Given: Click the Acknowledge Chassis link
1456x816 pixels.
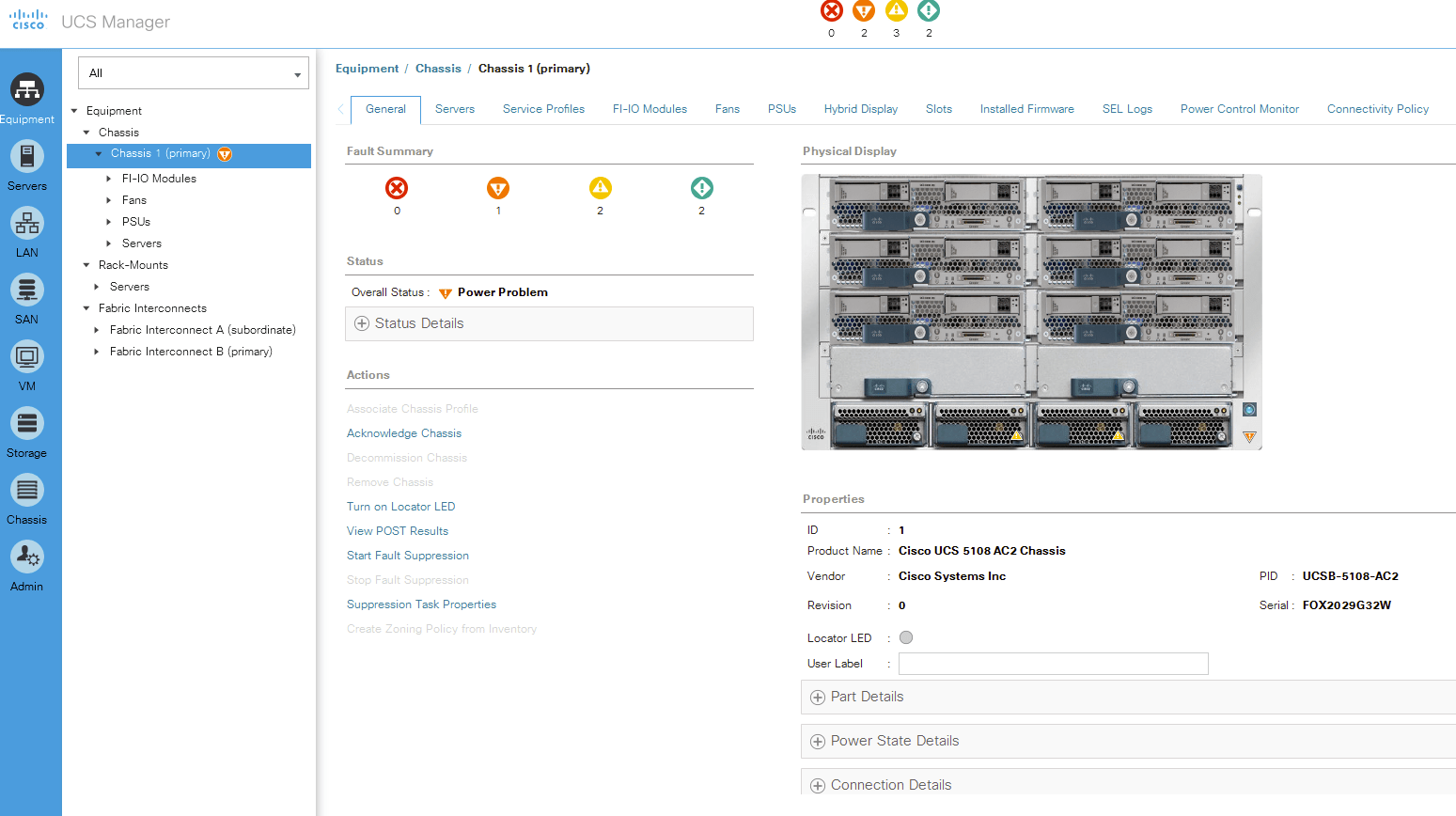Looking at the screenshot, I should pos(404,433).
